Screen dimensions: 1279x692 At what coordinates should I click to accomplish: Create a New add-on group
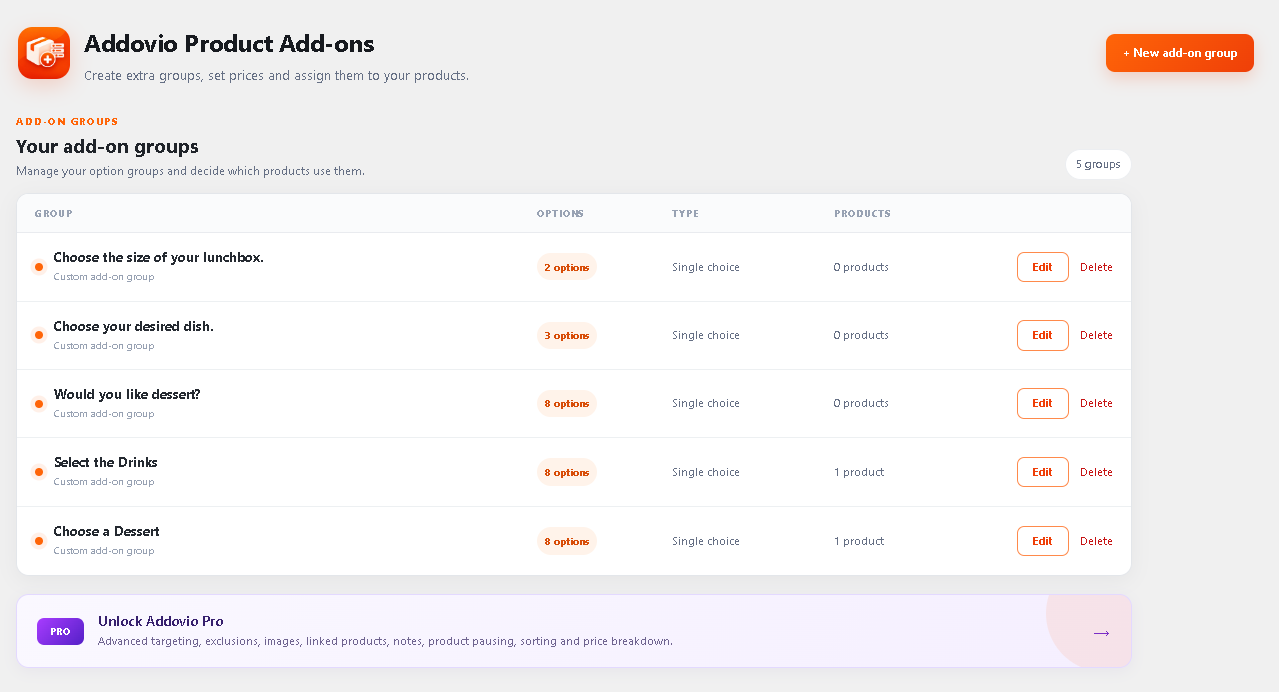coord(1180,53)
